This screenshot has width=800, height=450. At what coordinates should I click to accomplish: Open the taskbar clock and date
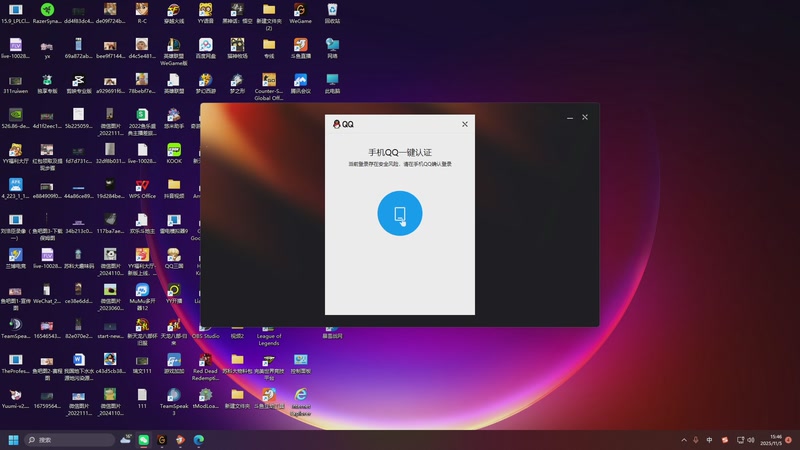[x=771, y=440]
